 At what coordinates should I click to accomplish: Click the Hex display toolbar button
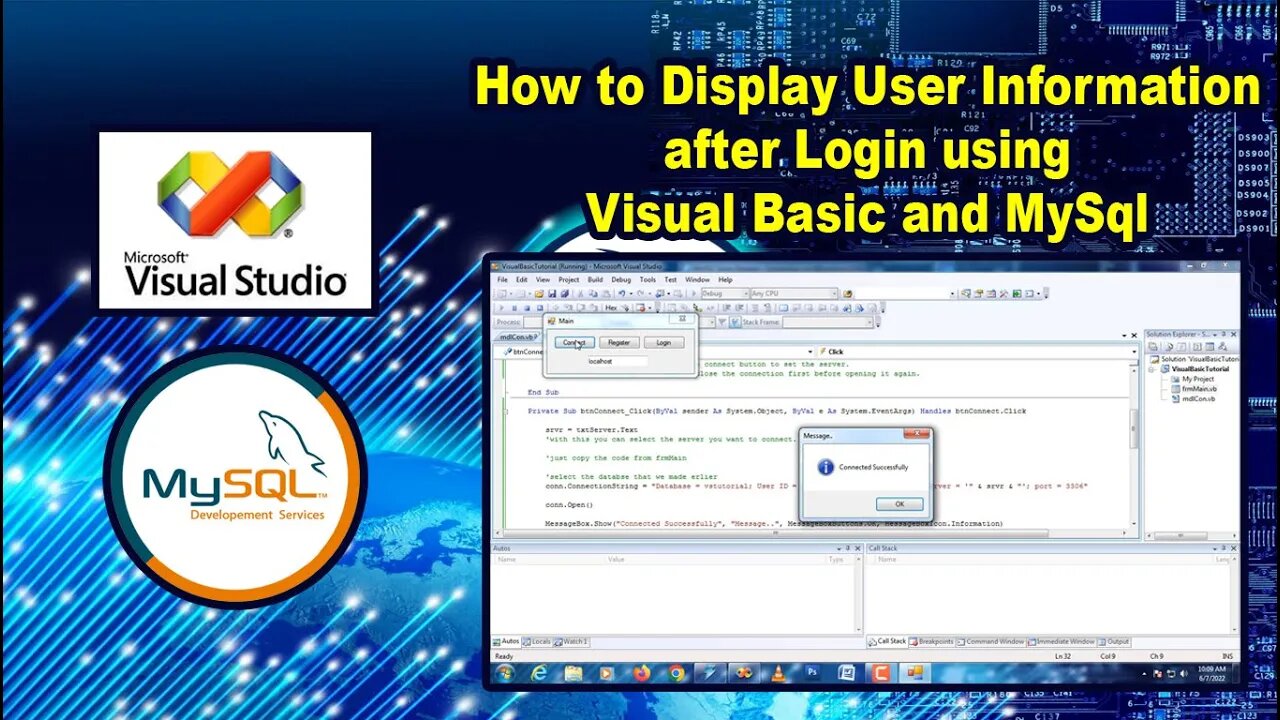[611, 308]
